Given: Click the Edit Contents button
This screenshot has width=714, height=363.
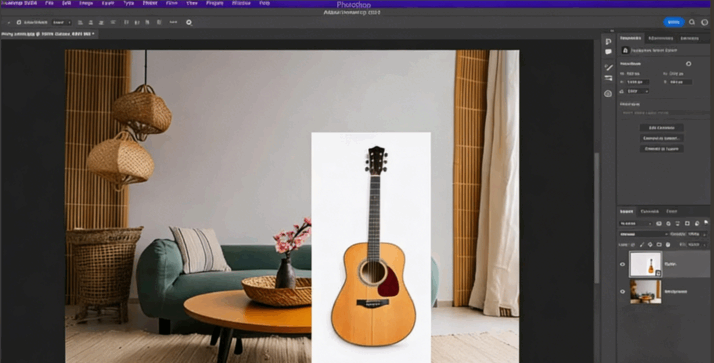Looking at the screenshot, I should tap(662, 128).
